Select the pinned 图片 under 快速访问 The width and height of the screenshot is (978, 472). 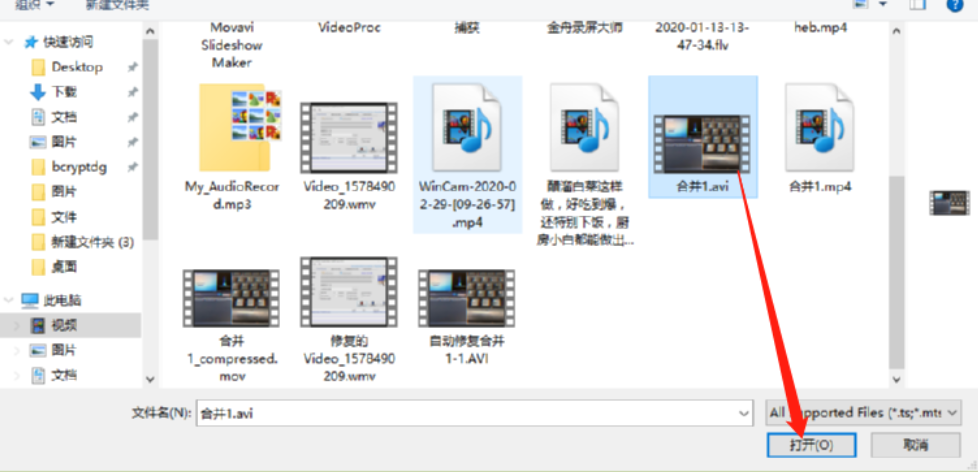[x=64, y=142]
